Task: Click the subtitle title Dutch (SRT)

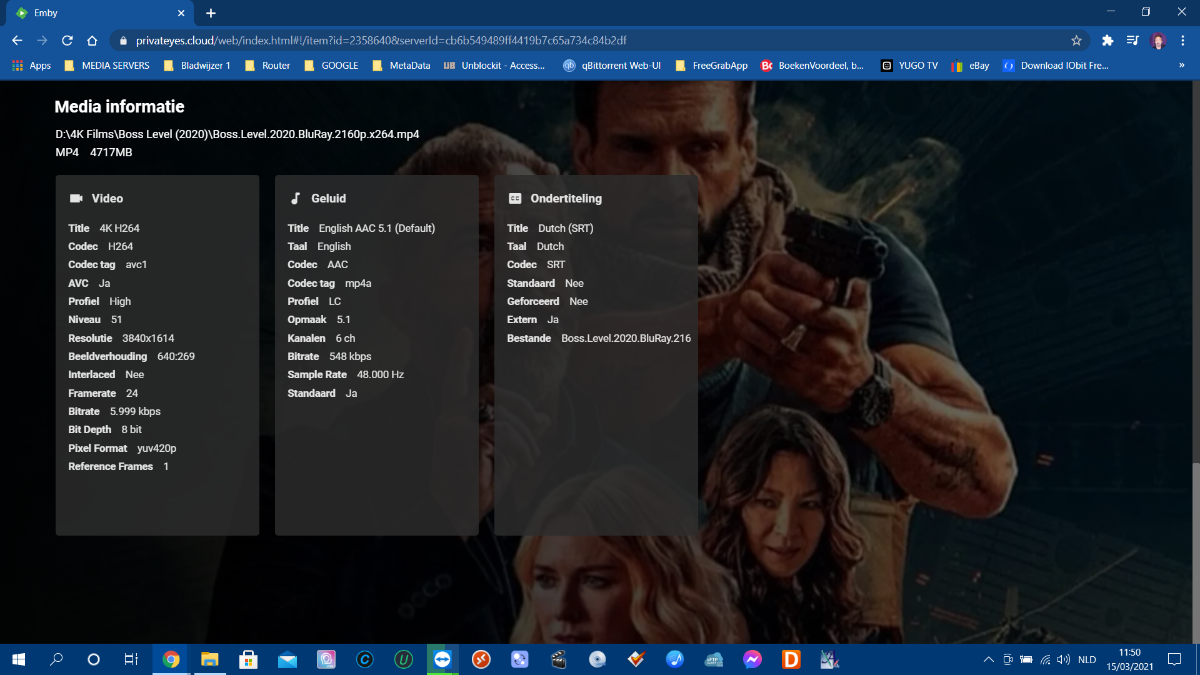Action: [x=566, y=228]
